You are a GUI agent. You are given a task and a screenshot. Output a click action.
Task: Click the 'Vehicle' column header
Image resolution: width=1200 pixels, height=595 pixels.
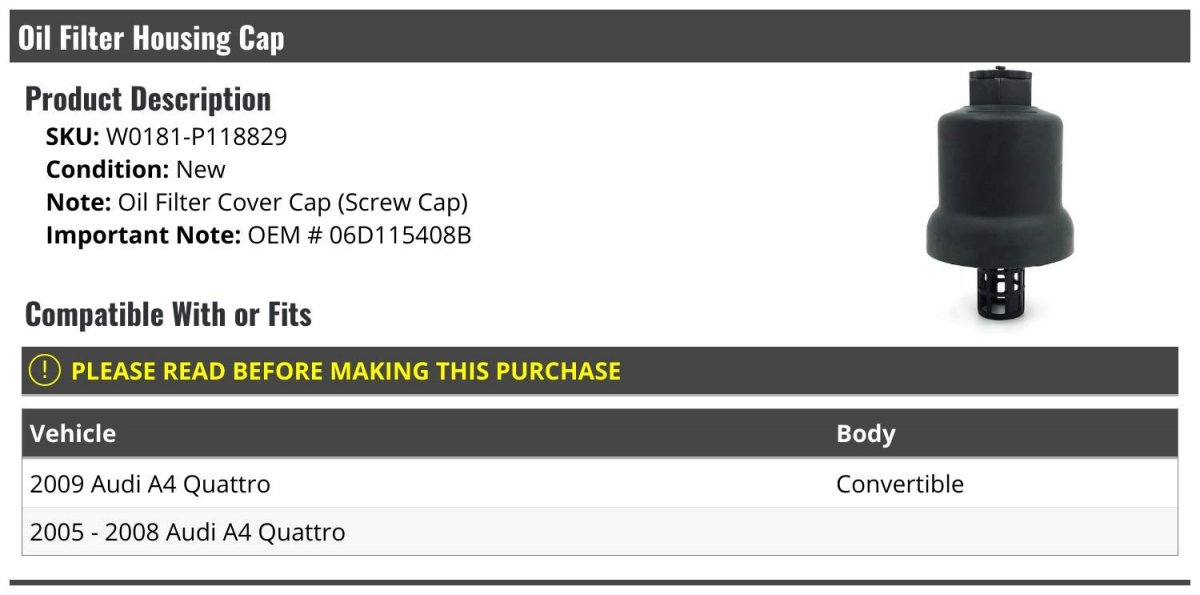pos(73,434)
